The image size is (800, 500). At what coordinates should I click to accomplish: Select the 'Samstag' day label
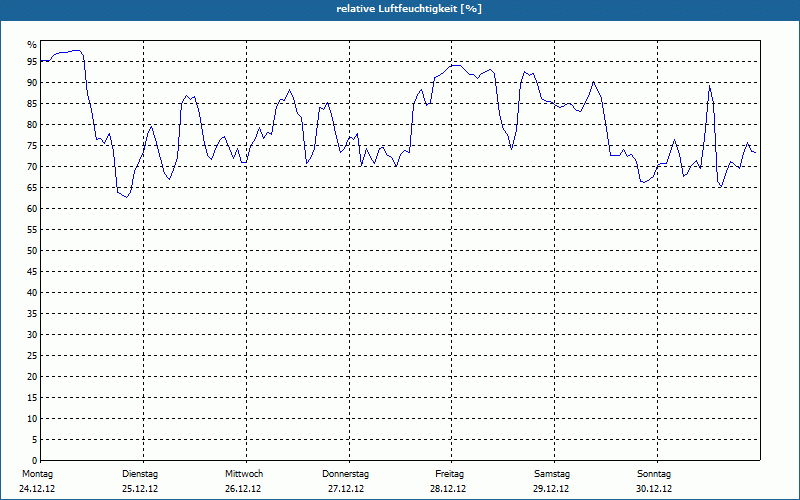pyautogui.click(x=552, y=474)
